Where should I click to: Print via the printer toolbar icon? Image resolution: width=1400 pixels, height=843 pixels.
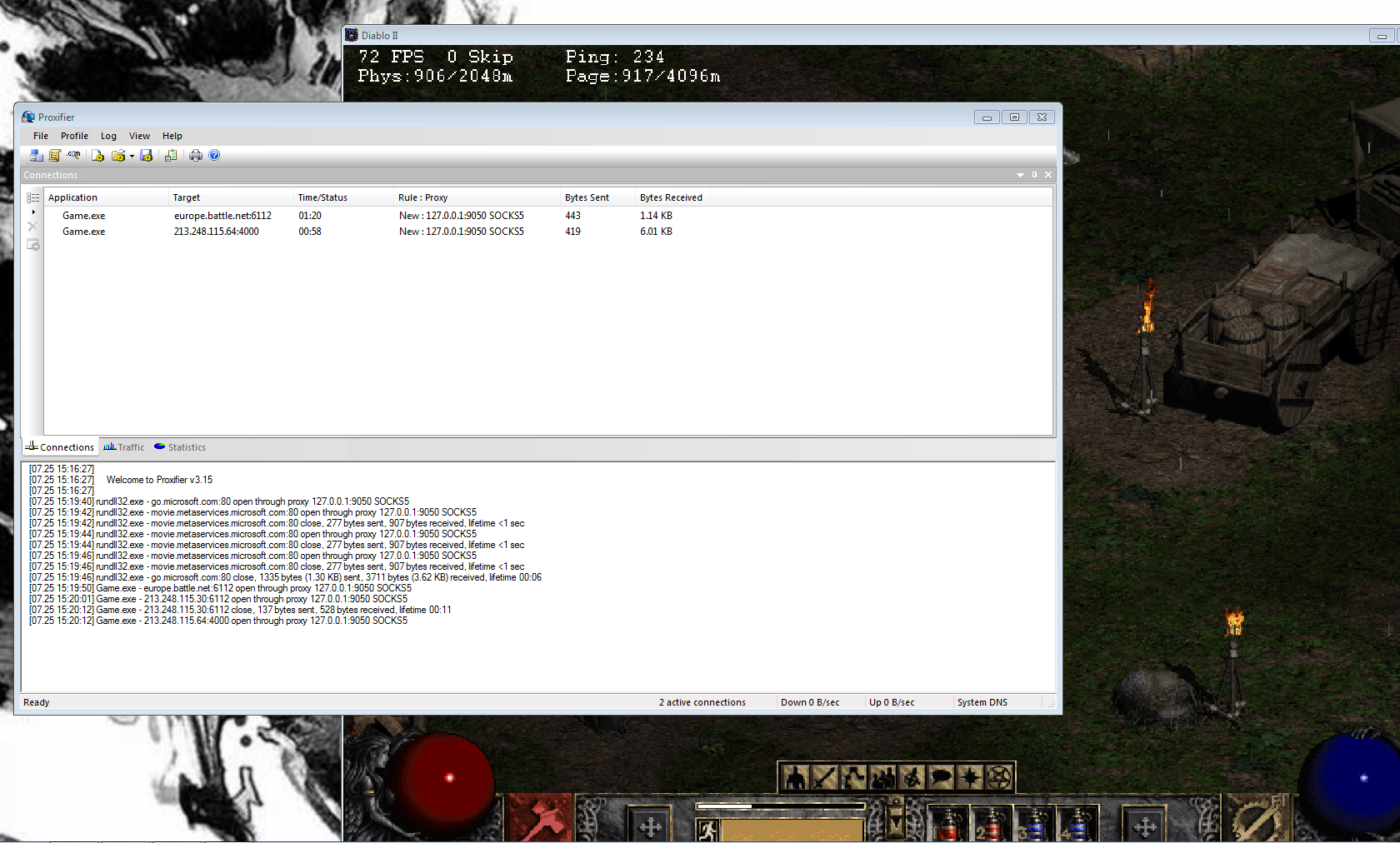[x=196, y=156]
